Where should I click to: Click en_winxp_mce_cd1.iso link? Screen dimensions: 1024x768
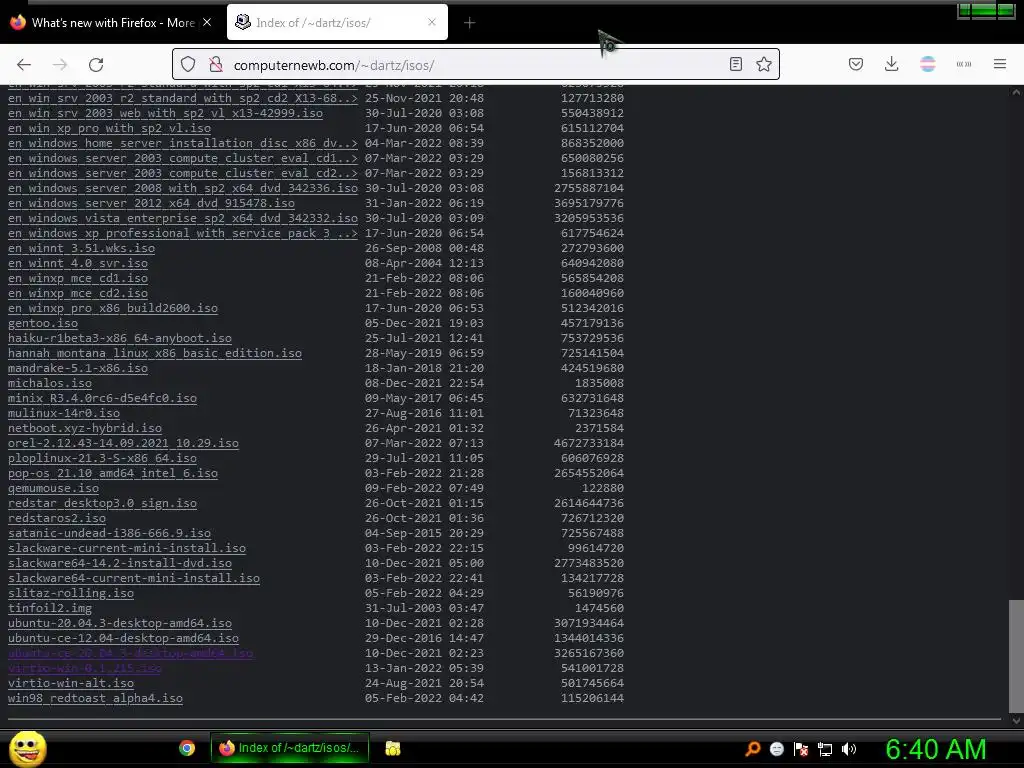click(x=78, y=278)
